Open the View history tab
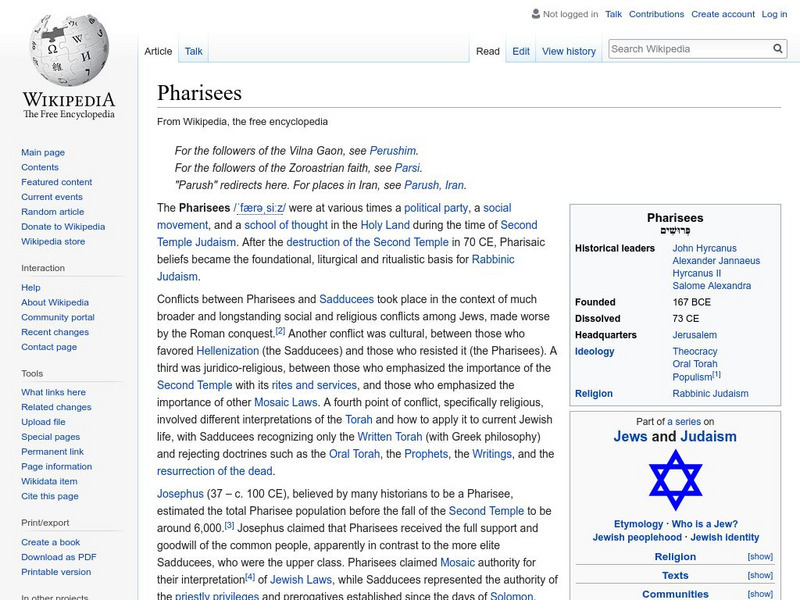The image size is (800, 600). pos(569,51)
